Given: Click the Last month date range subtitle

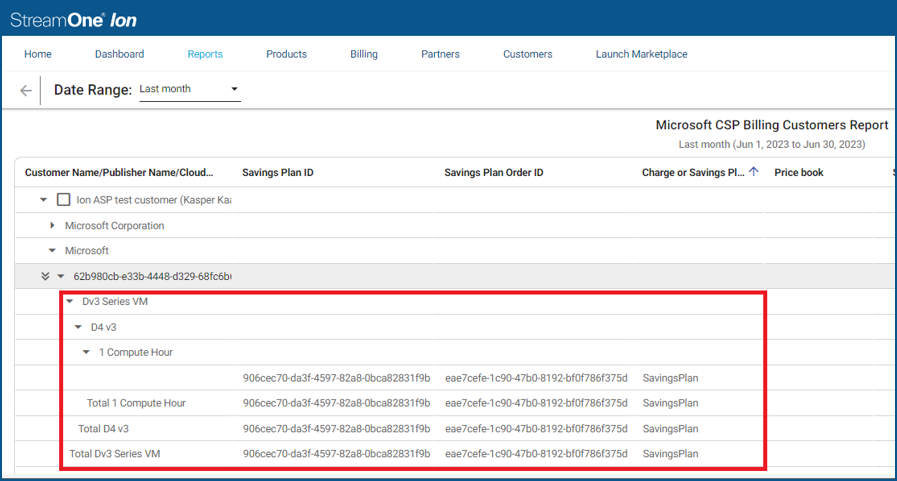Looking at the screenshot, I should tap(772, 144).
